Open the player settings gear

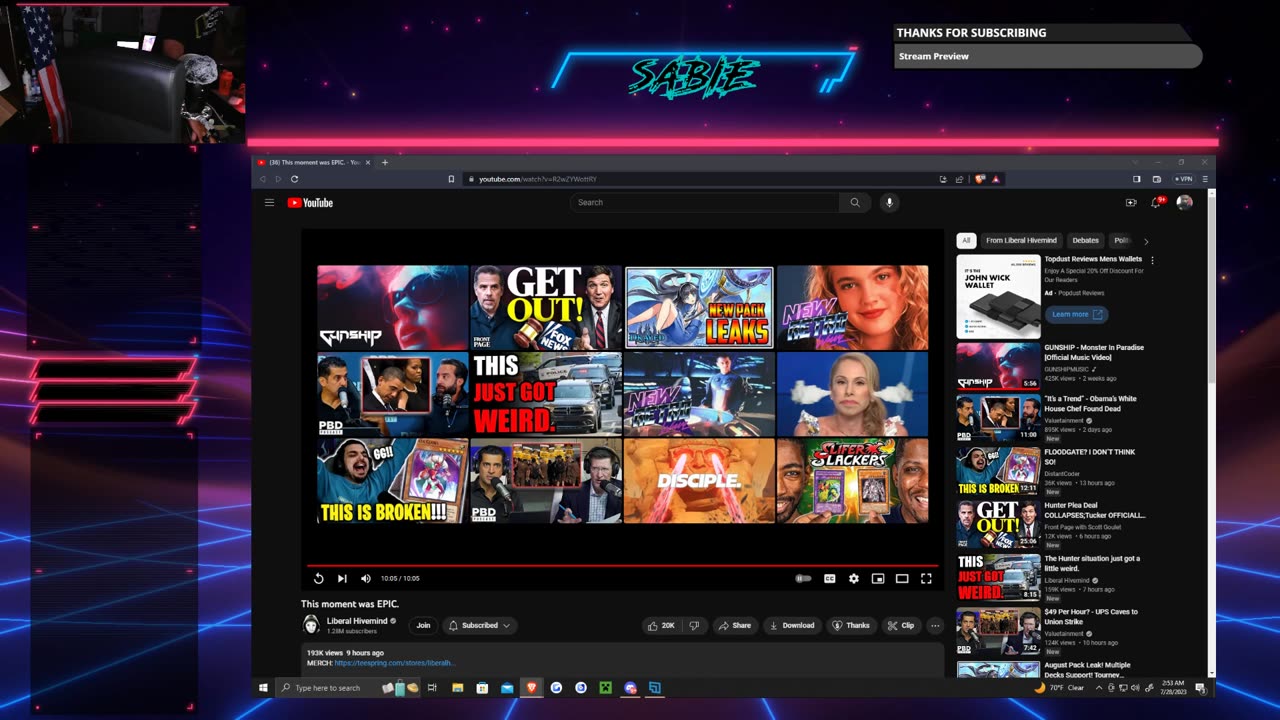click(853, 578)
